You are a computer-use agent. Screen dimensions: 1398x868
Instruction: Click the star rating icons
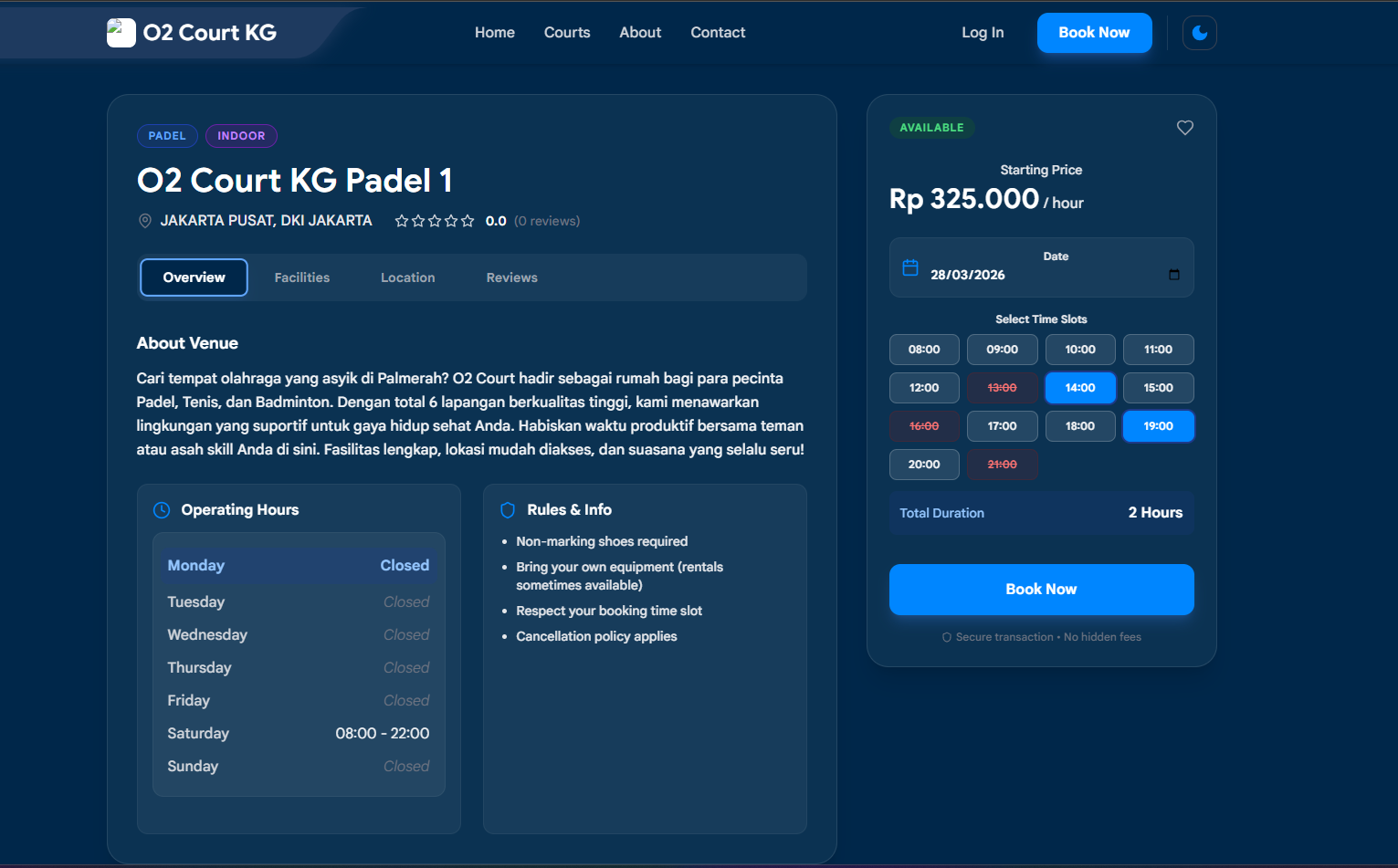pos(434,221)
